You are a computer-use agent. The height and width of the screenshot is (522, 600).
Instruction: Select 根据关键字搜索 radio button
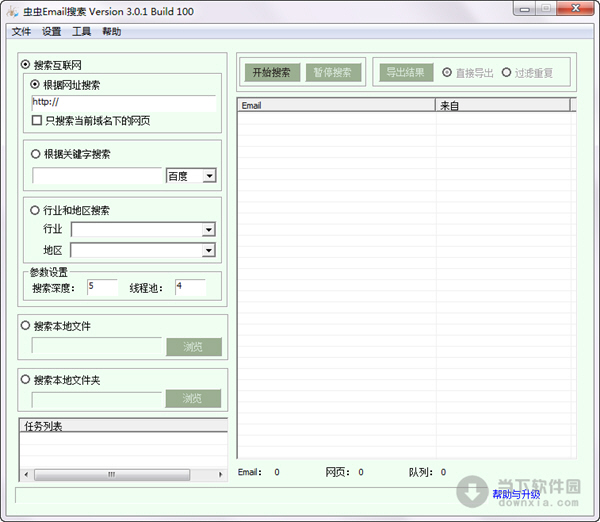click(x=35, y=154)
